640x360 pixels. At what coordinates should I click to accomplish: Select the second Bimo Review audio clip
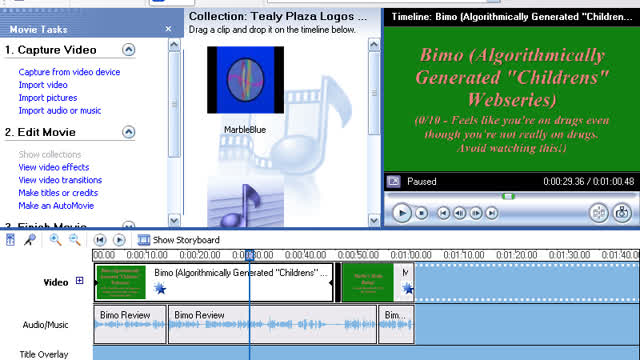tap(272, 324)
